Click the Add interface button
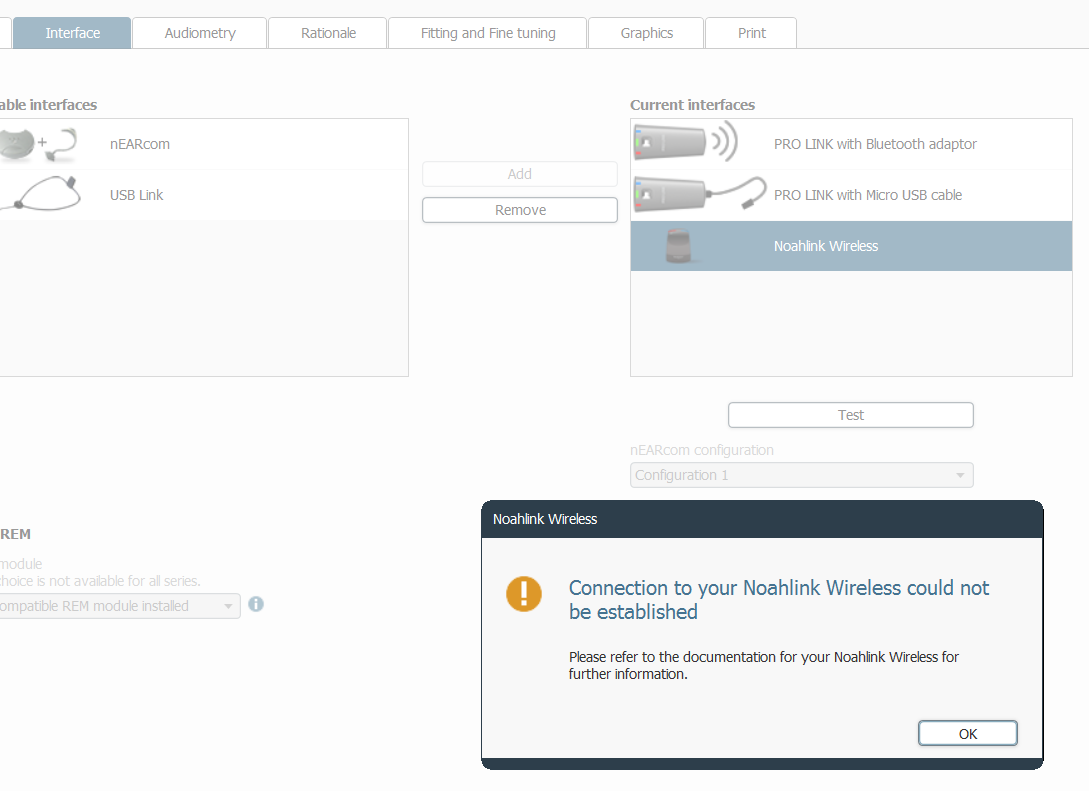1089x791 pixels. tap(519, 174)
